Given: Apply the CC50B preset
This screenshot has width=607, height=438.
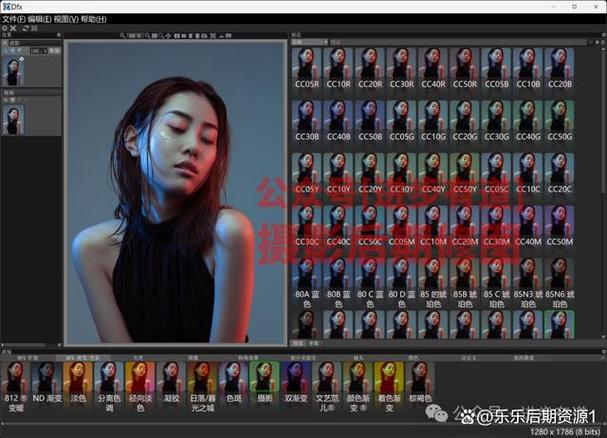Looking at the screenshot, I should (370, 121).
